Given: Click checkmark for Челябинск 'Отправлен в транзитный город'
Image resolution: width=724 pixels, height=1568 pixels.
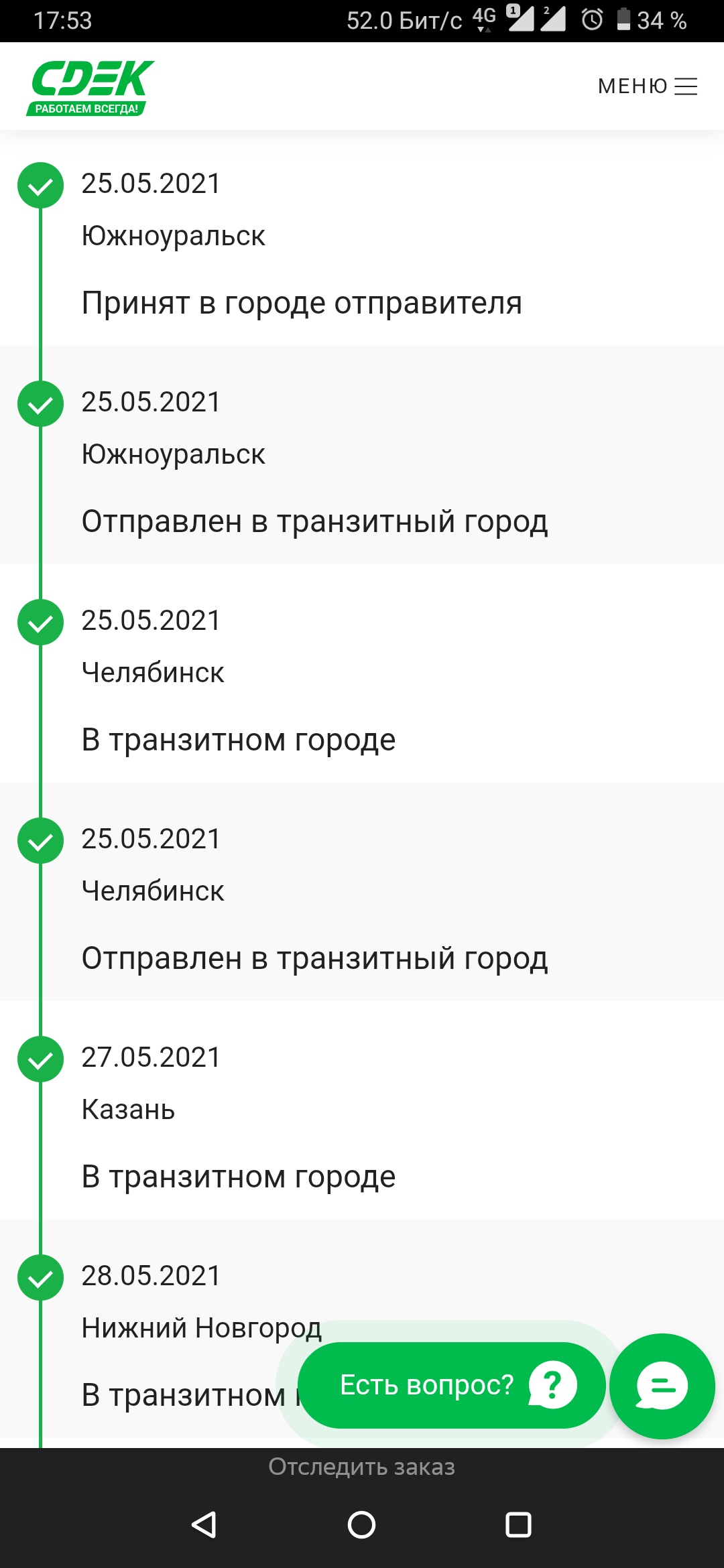Looking at the screenshot, I should pyautogui.click(x=40, y=841).
